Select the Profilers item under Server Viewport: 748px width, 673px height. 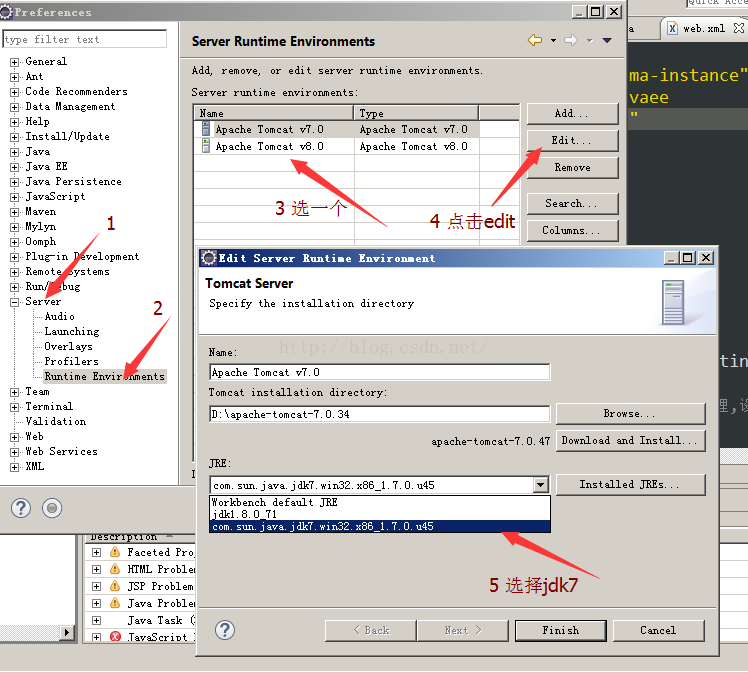tap(72, 361)
